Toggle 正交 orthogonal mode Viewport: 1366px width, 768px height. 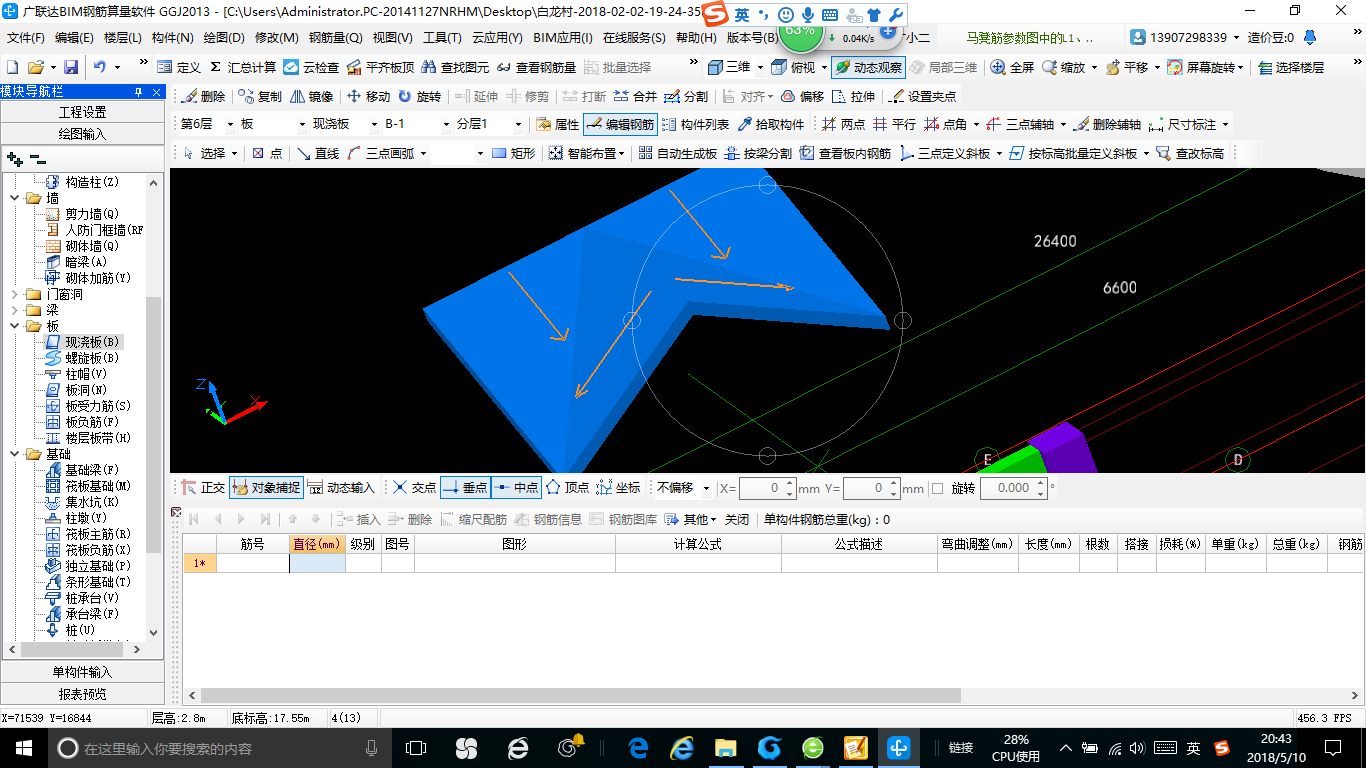[203, 487]
